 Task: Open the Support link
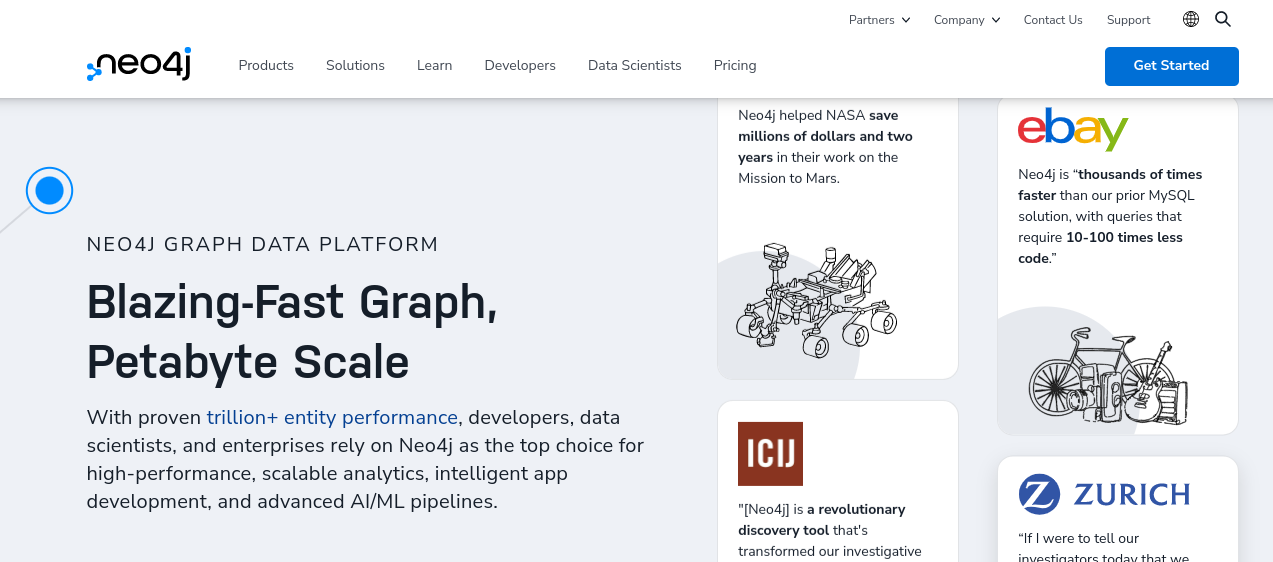(x=1128, y=20)
